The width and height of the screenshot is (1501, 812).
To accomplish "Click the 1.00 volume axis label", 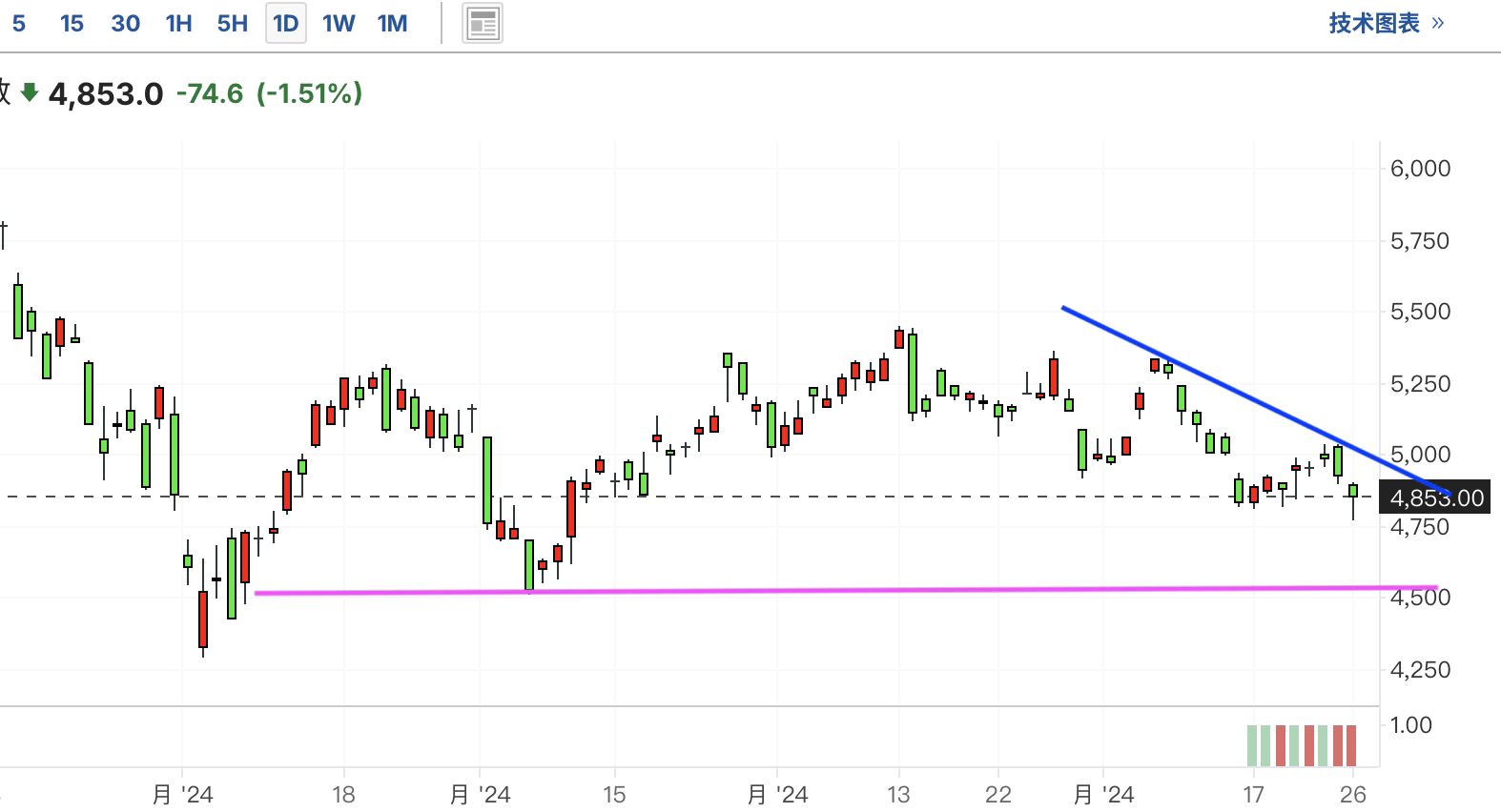I will click(x=1411, y=725).
